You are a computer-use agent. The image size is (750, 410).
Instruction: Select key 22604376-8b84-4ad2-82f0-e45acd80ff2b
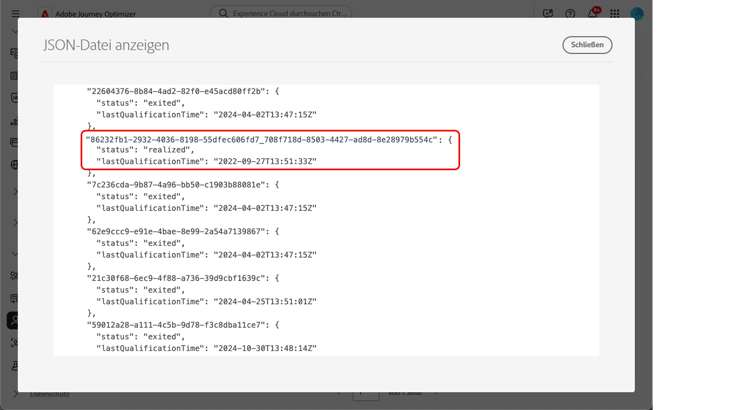click(x=176, y=91)
